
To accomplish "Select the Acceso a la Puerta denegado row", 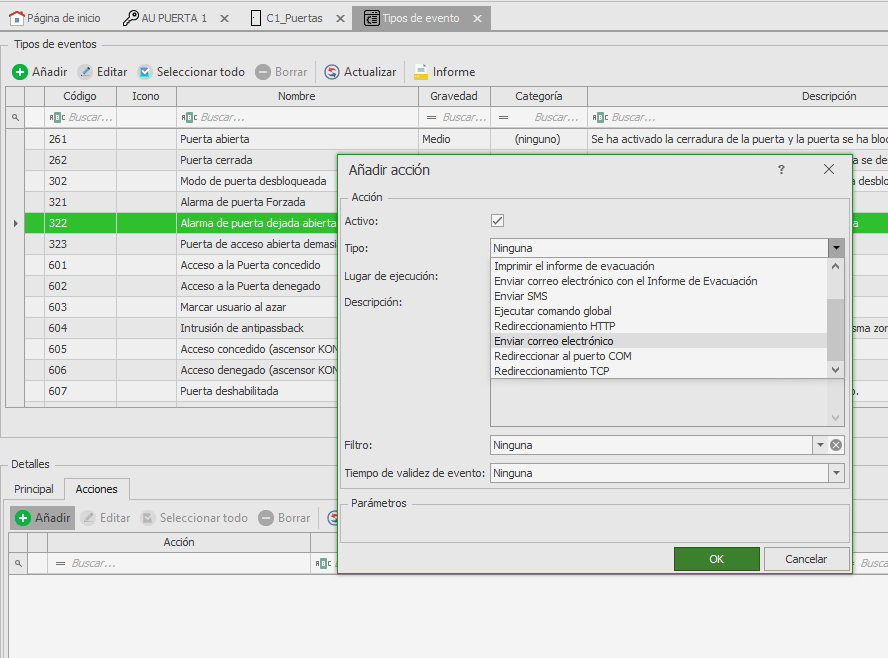I will point(181,286).
